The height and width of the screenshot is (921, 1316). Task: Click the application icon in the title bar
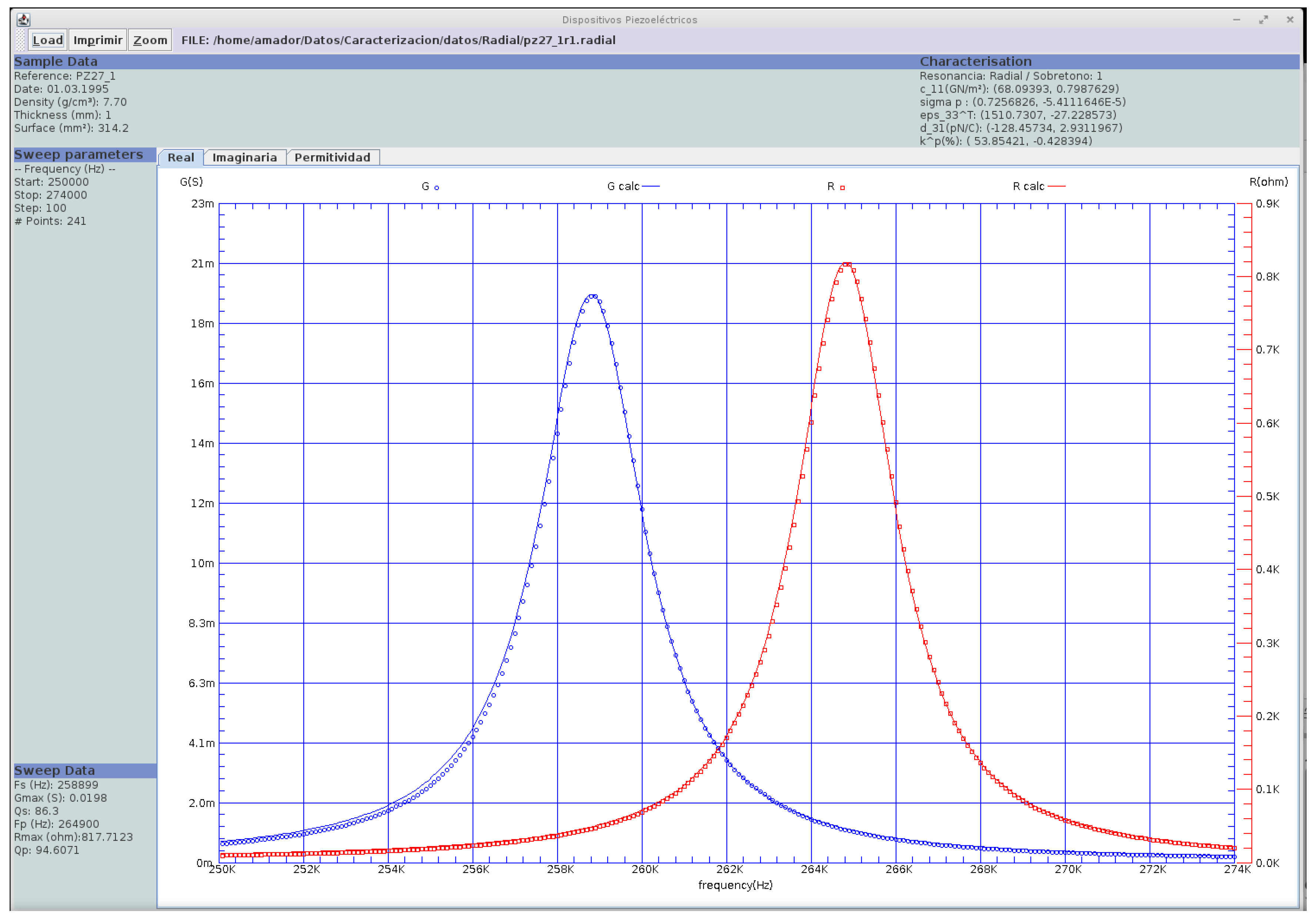[23, 20]
